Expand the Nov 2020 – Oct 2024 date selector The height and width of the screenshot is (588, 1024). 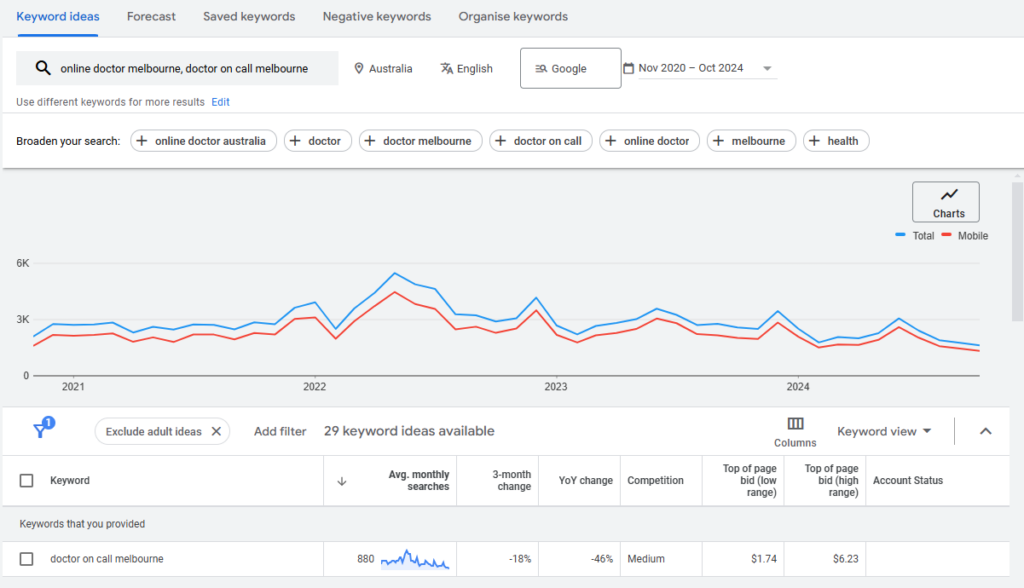766,67
